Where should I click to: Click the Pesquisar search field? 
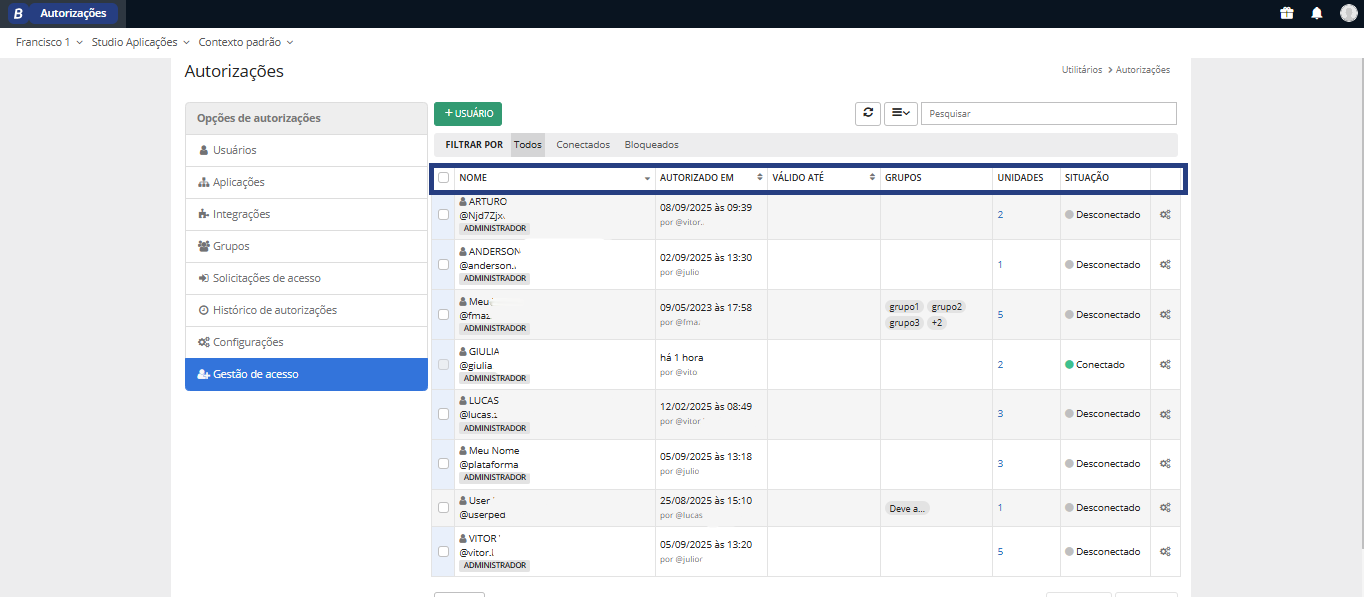pos(1048,114)
